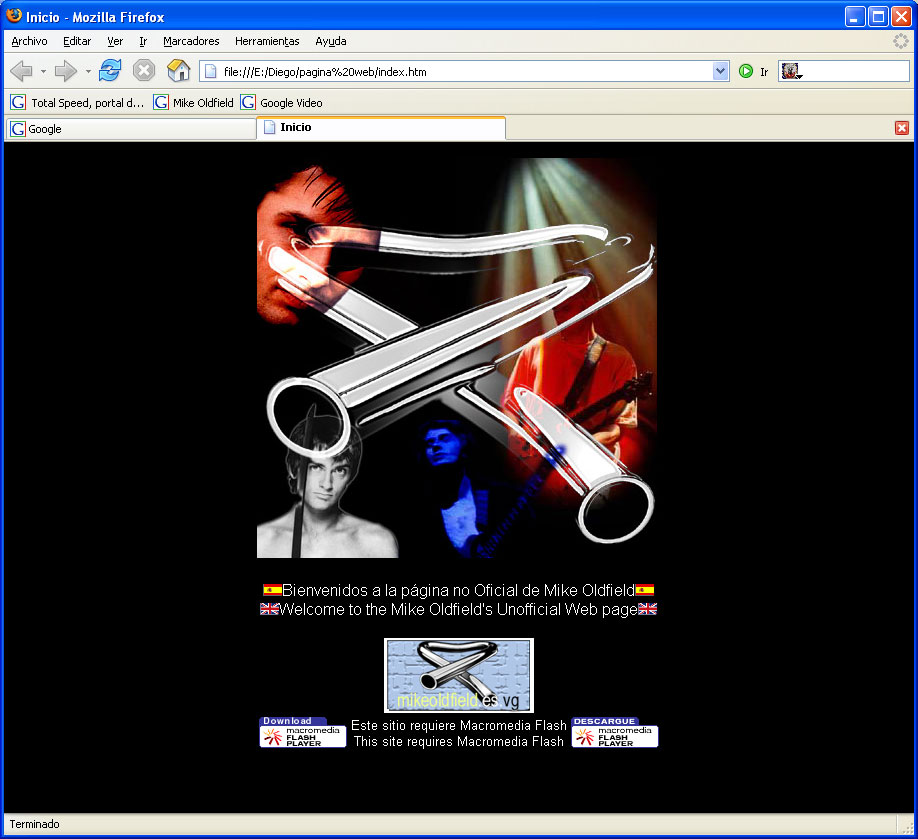Image resolution: width=918 pixels, height=839 pixels.
Task: Click the Spanish flag after Oldfield
Action: click(x=645, y=590)
